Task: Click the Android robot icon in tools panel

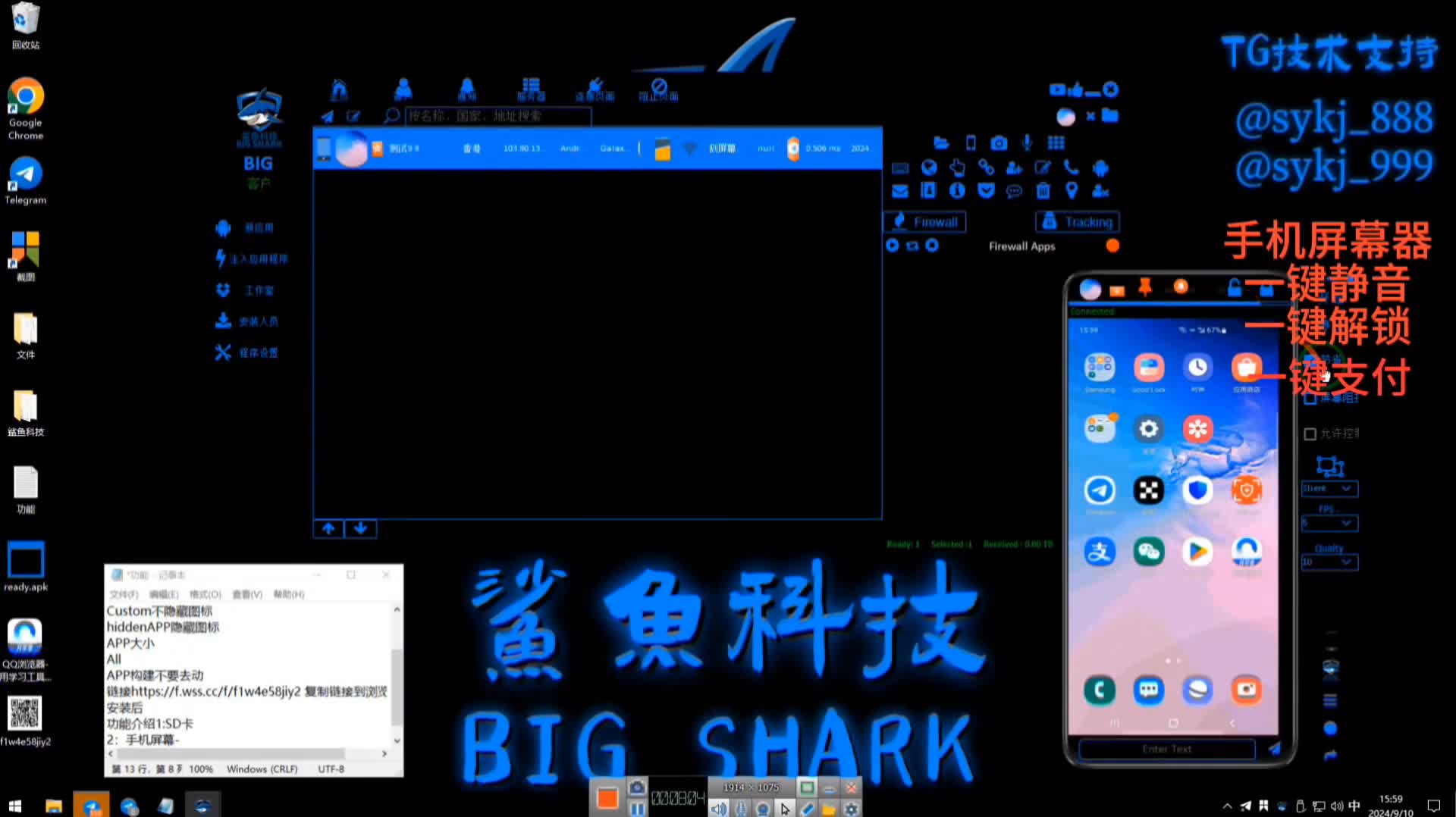Action: (1100, 167)
